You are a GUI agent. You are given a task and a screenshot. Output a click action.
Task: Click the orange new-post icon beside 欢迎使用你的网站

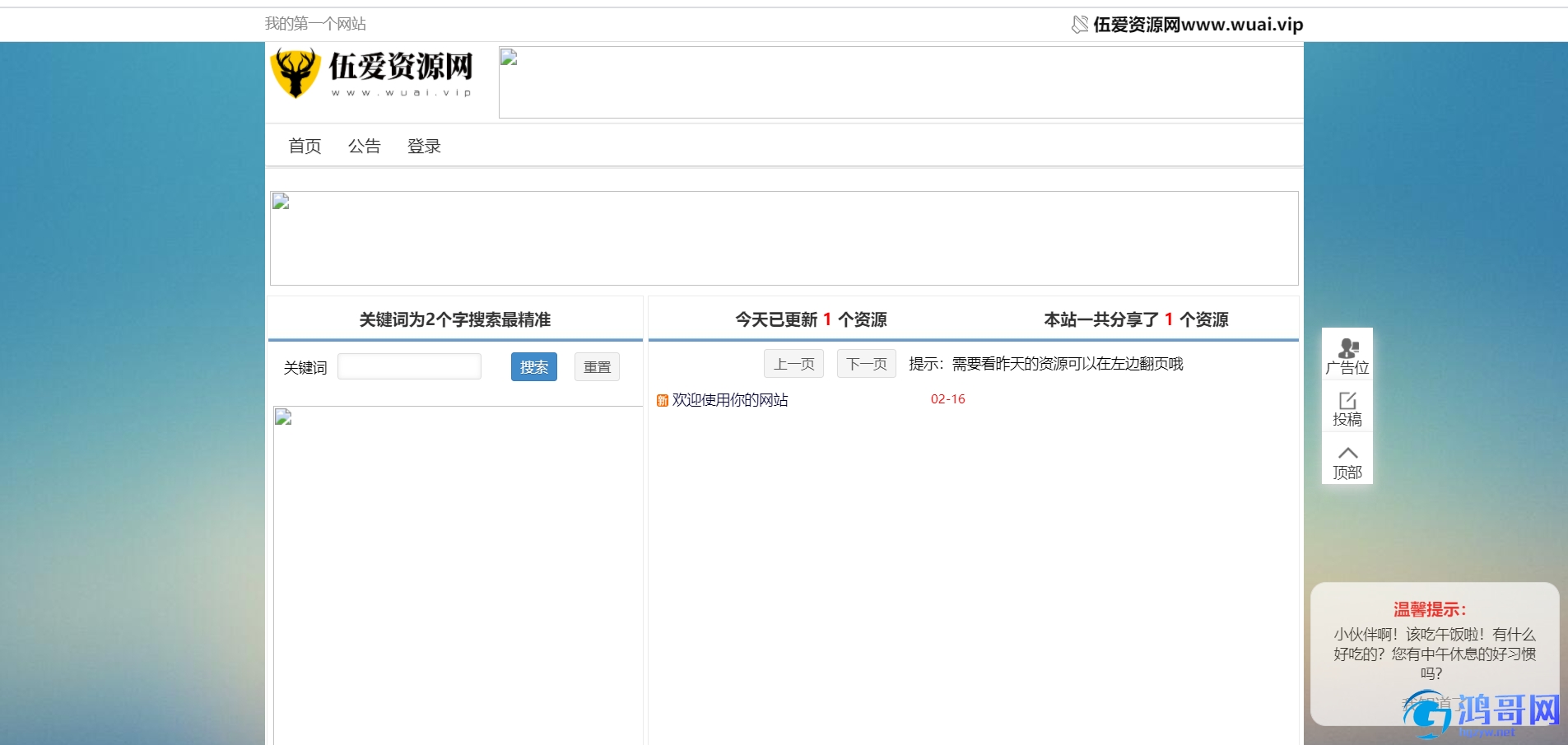pyautogui.click(x=663, y=401)
